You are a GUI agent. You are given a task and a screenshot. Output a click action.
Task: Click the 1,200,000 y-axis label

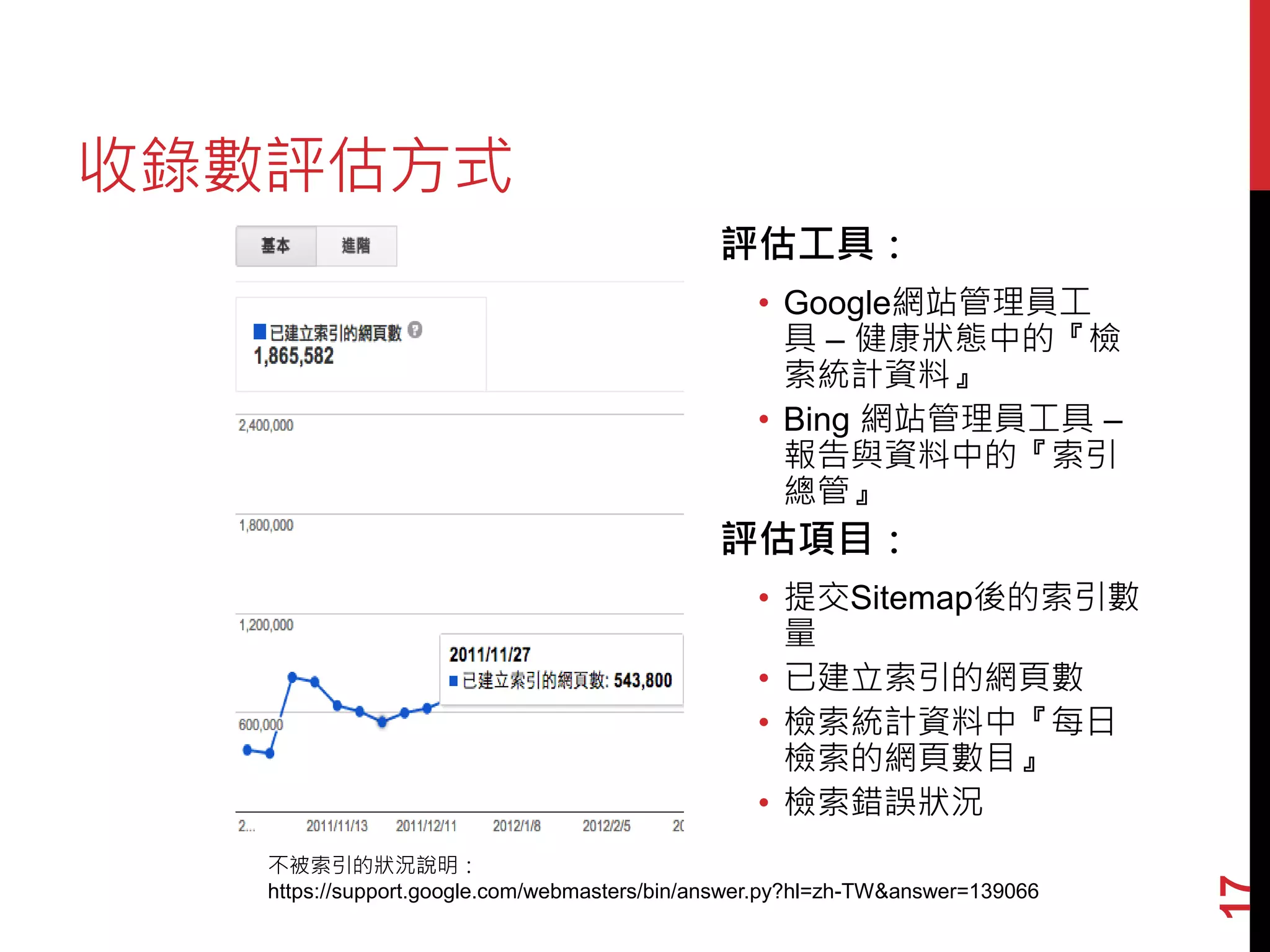(266, 625)
